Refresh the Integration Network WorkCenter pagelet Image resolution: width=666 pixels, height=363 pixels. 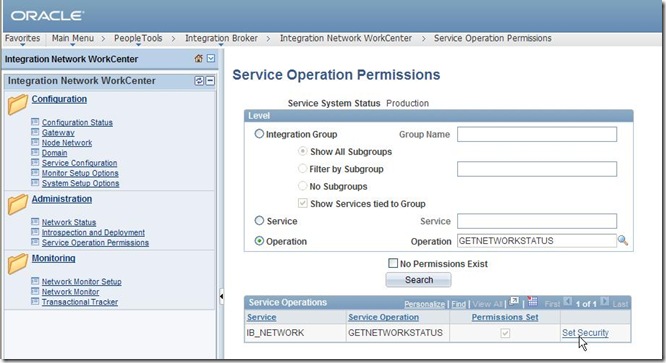point(199,81)
